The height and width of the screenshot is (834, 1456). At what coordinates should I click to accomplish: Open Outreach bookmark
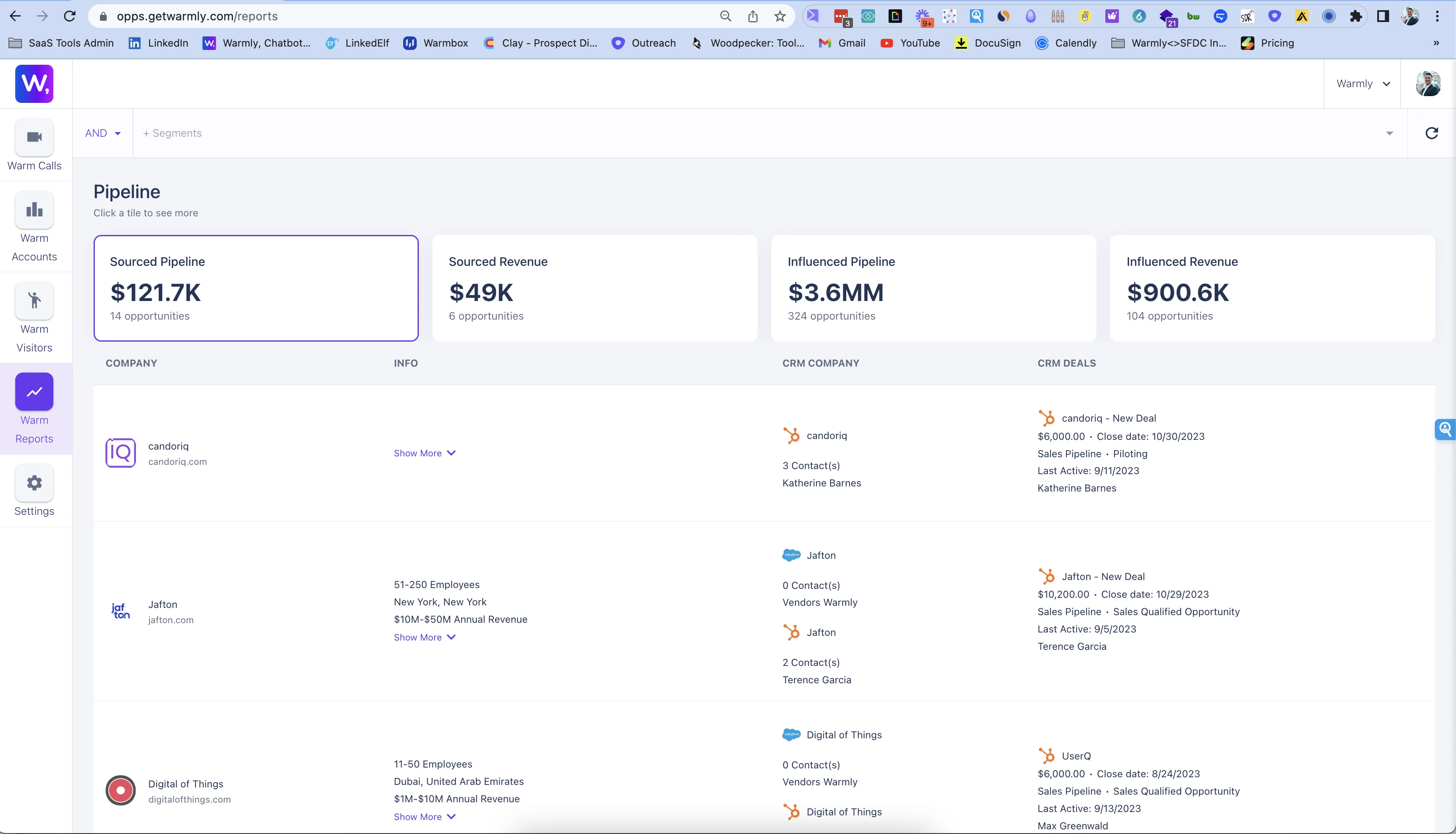(643, 43)
